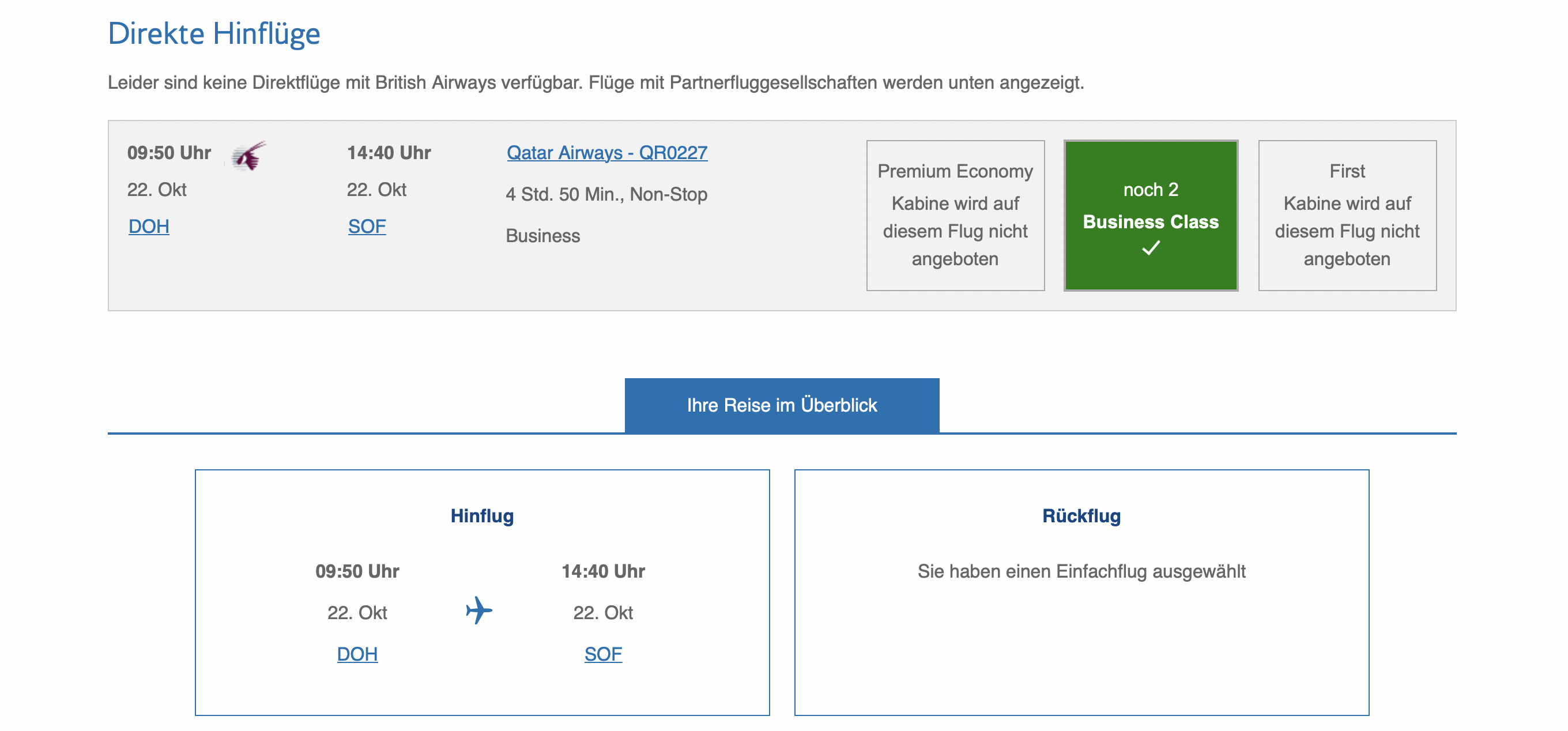Screen dimensions: 1568x731
Task: Click DOH link in the flight result row
Action: pyautogui.click(x=149, y=227)
